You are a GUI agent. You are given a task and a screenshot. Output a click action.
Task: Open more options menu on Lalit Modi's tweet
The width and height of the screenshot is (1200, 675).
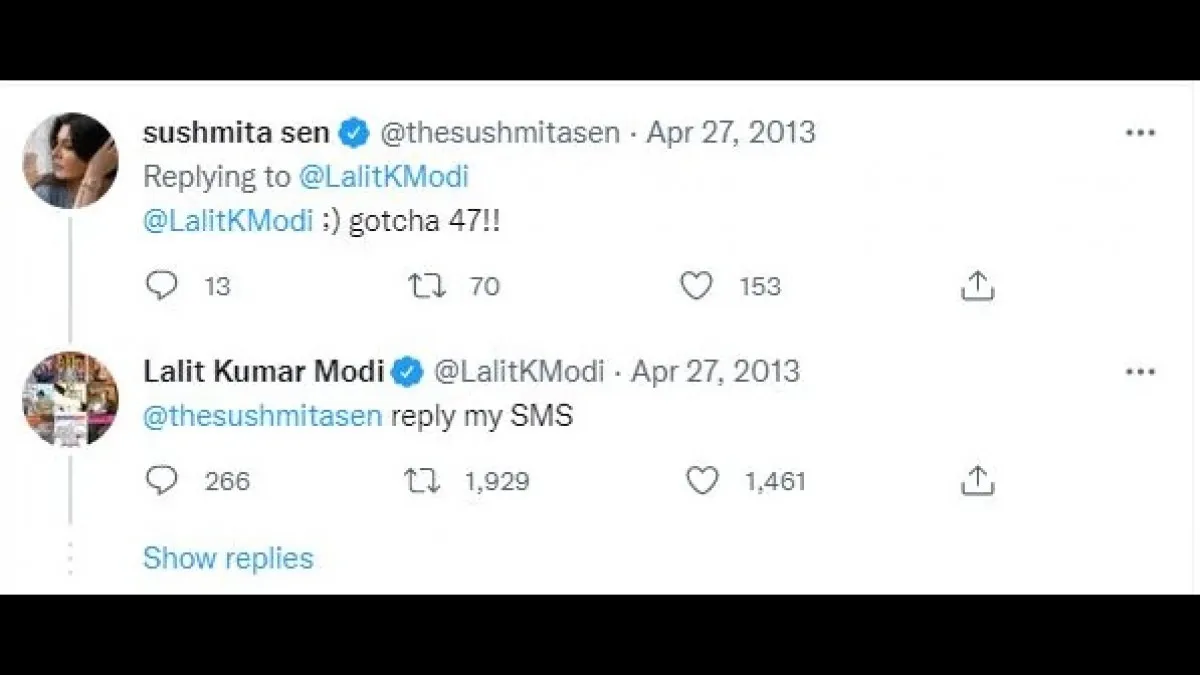[x=1140, y=370]
